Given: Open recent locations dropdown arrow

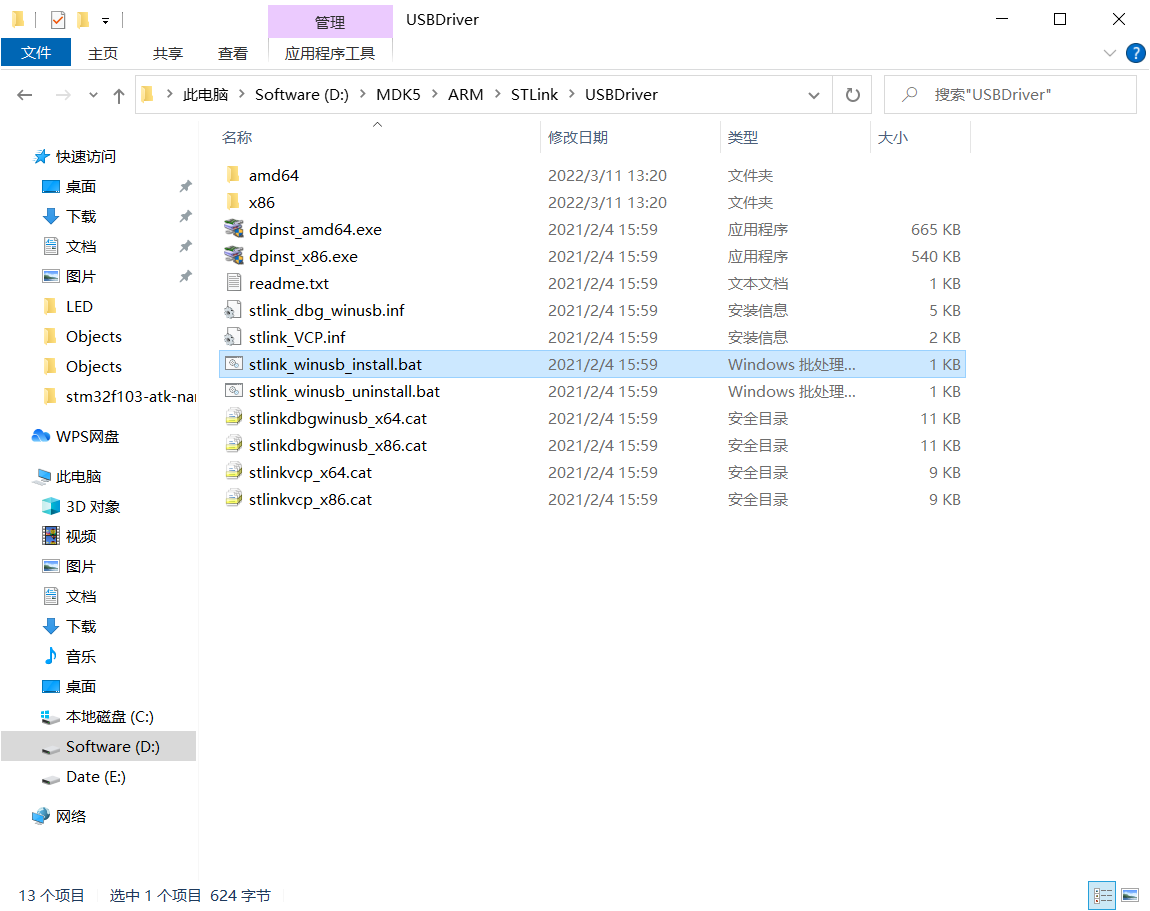Looking at the screenshot, I should pyautogui.click(x=93, y=95).
